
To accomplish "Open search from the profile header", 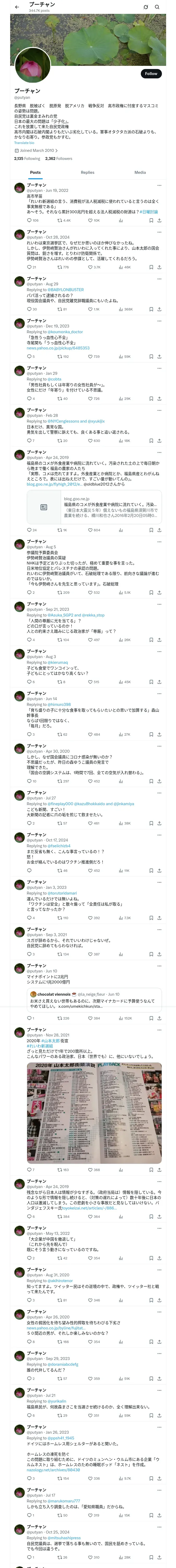I will coord(157,7).
